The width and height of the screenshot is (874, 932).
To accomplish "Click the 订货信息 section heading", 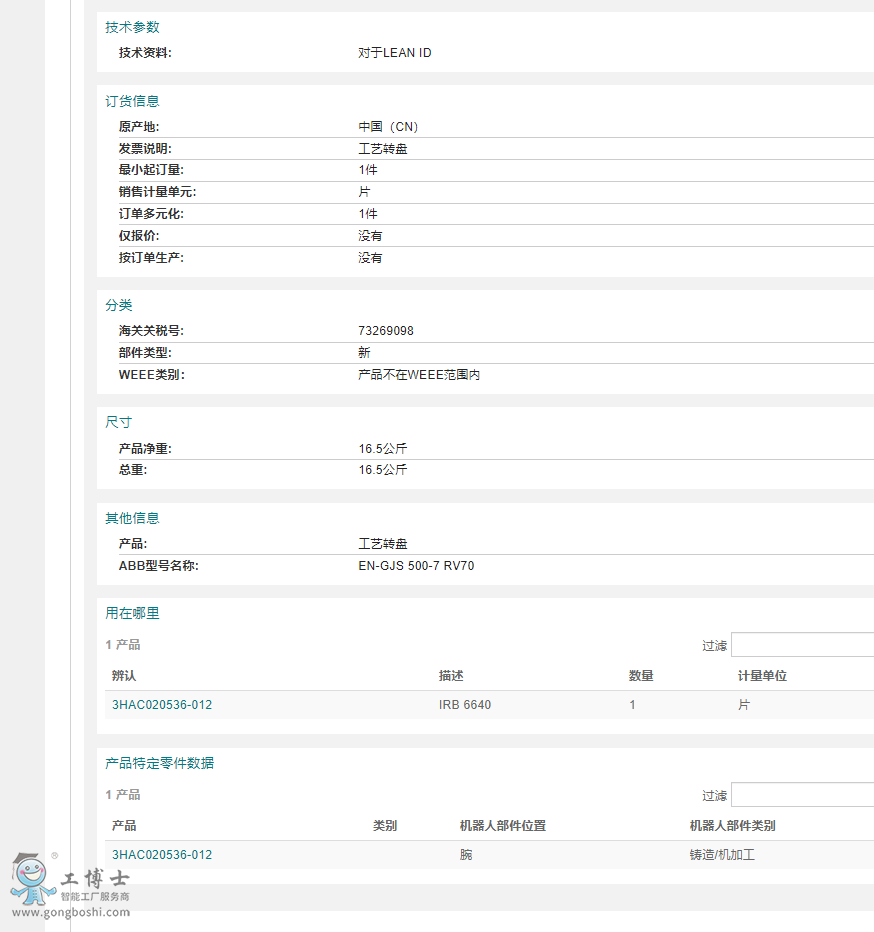I will click(x=133, y=101).
